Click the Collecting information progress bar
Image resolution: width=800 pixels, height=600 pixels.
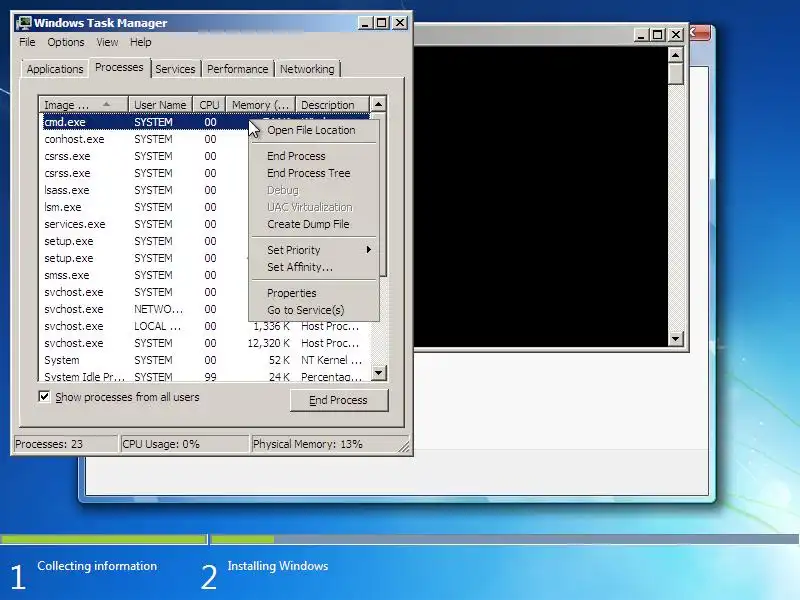coord(104,539)
